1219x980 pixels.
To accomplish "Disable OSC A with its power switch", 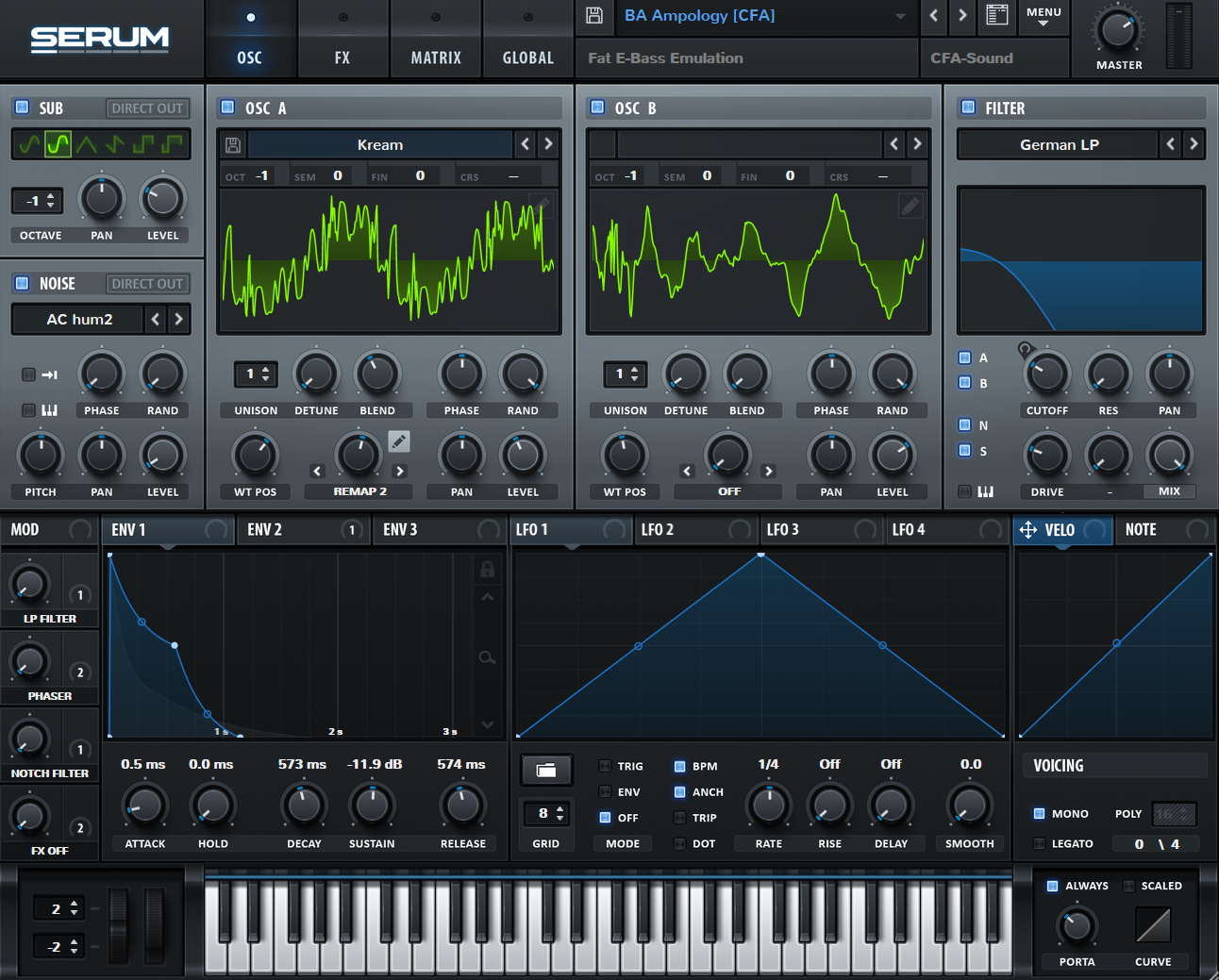I will click(227, 108).
